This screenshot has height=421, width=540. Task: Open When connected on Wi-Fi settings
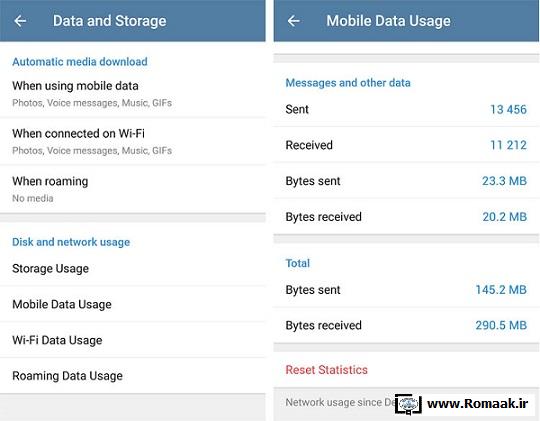133,142
